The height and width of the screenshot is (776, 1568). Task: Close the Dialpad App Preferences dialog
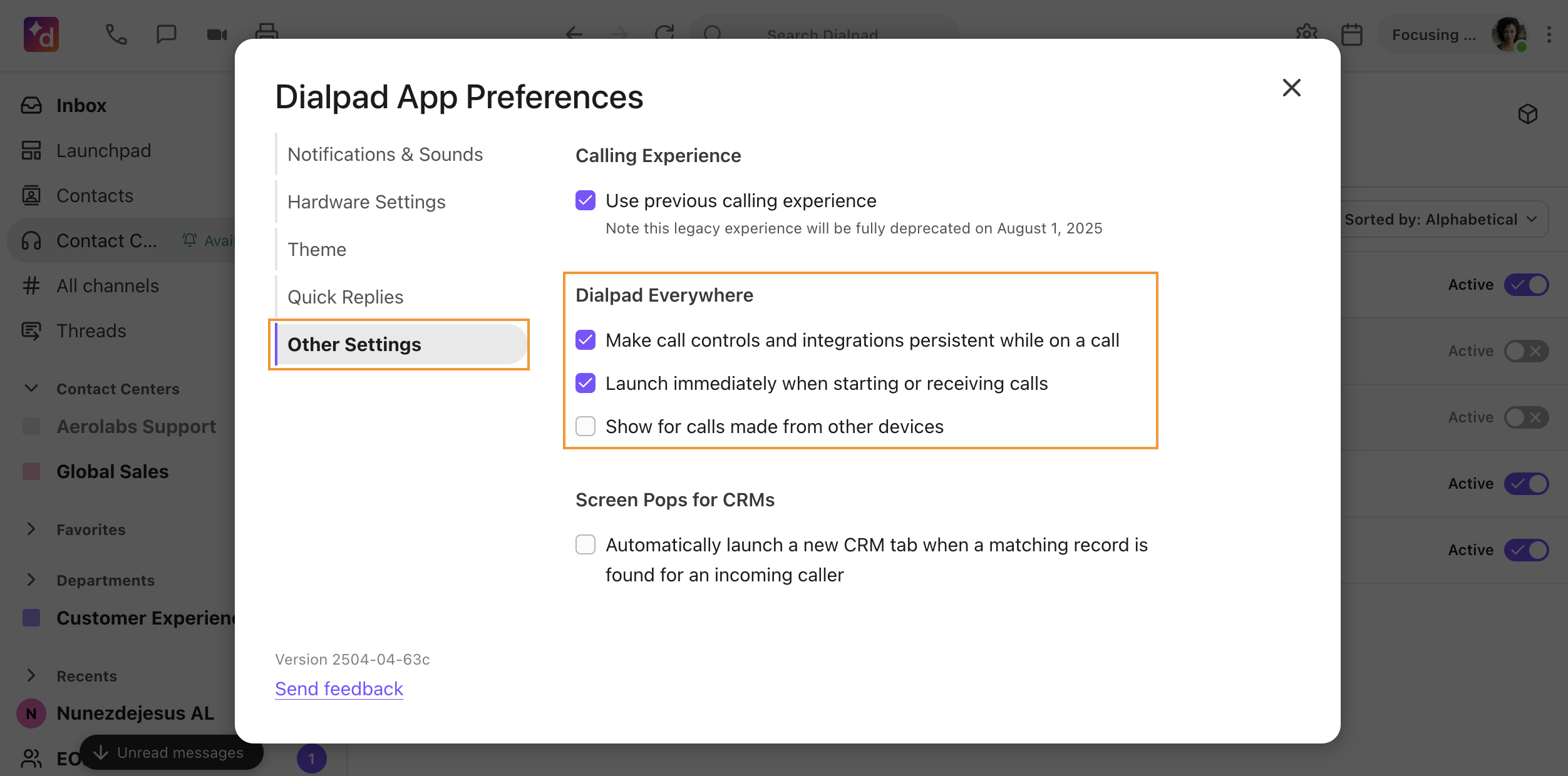point(1291,88)
